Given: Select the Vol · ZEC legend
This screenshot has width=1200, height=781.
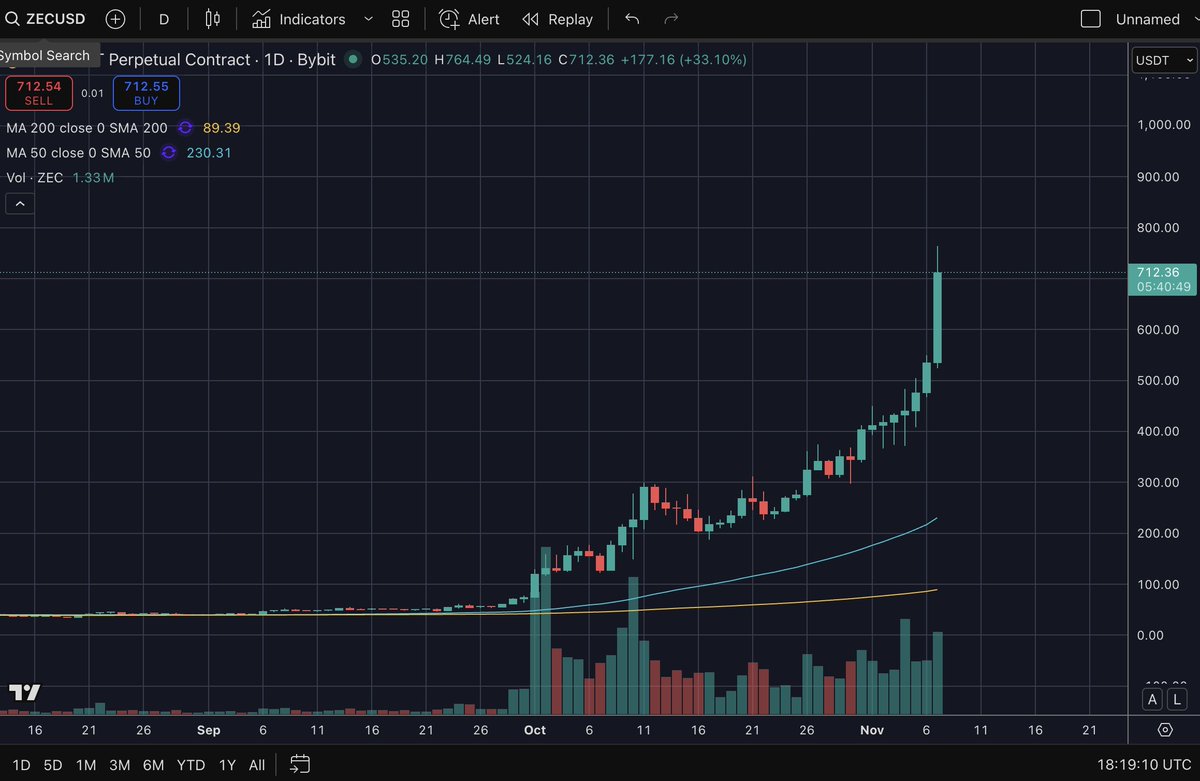Looking at the screenshot, I should click(34, 178).
